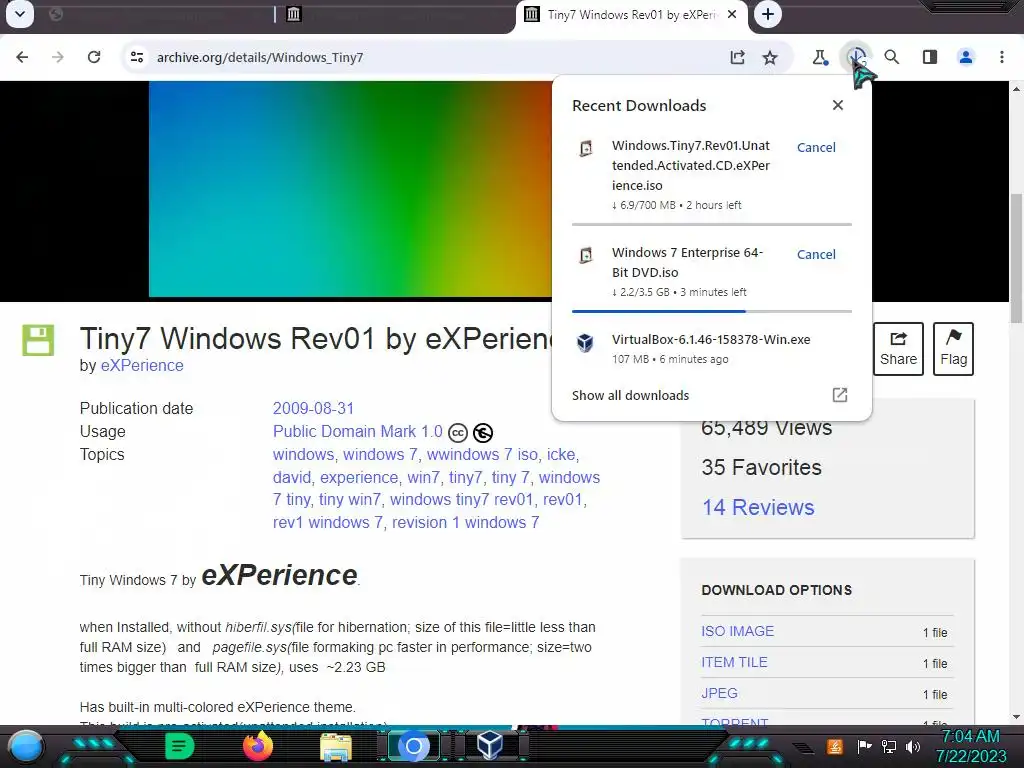Click Chrome taskbar button
The image size is (1024, 768).
413,746
